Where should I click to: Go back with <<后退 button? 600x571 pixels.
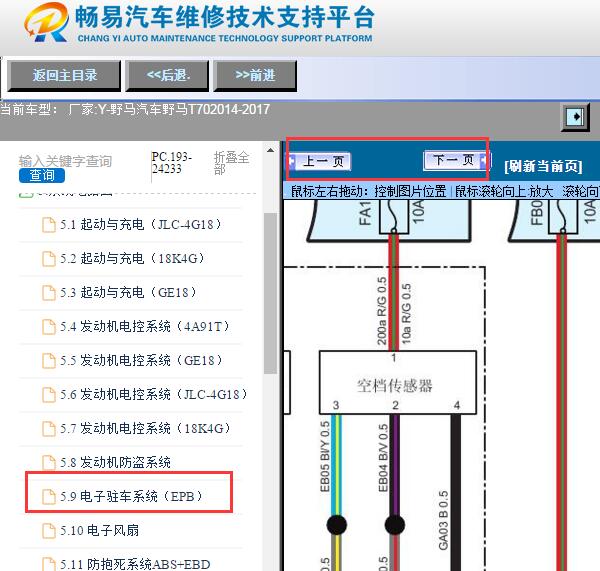(168, 75)
